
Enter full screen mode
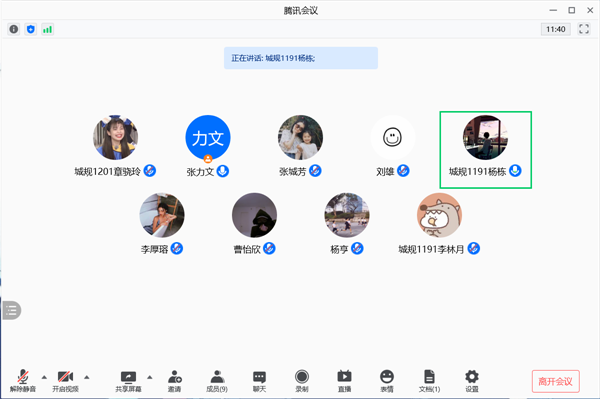coord(584,29)
